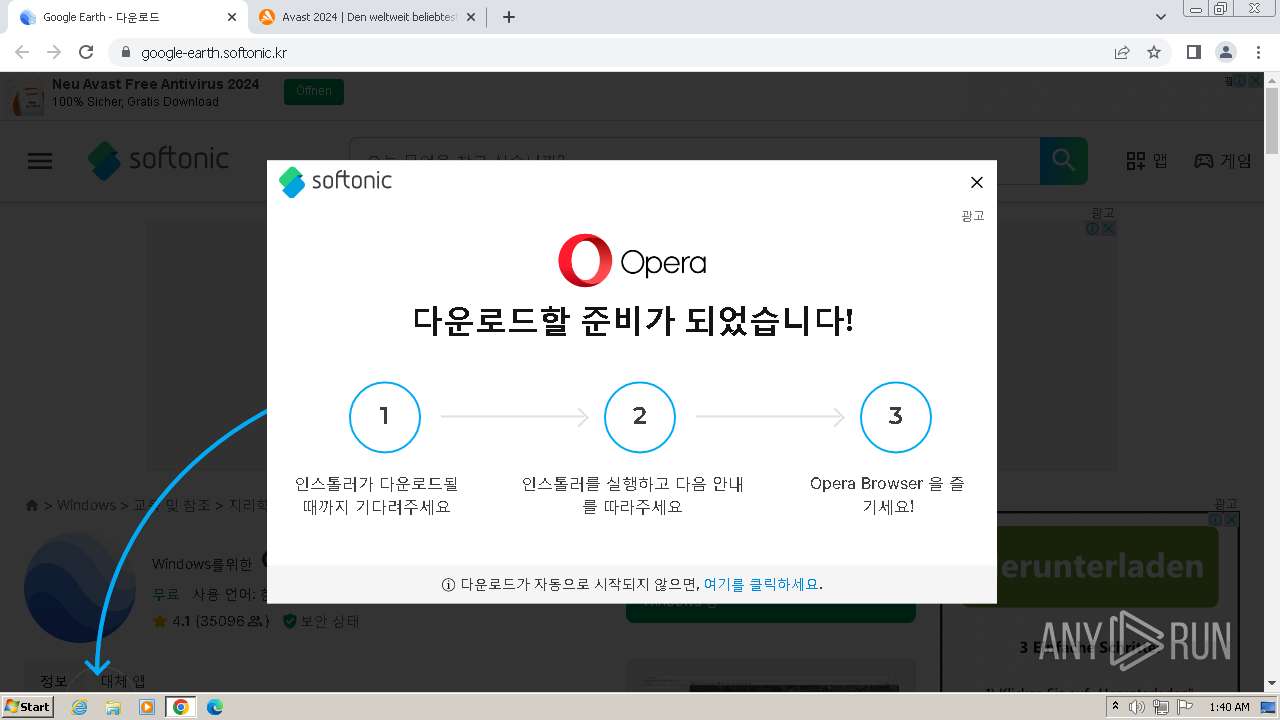Viewport: 1280px width, 720px height.
Task: Close the right sidebar ad
Action: (1231, 520)
